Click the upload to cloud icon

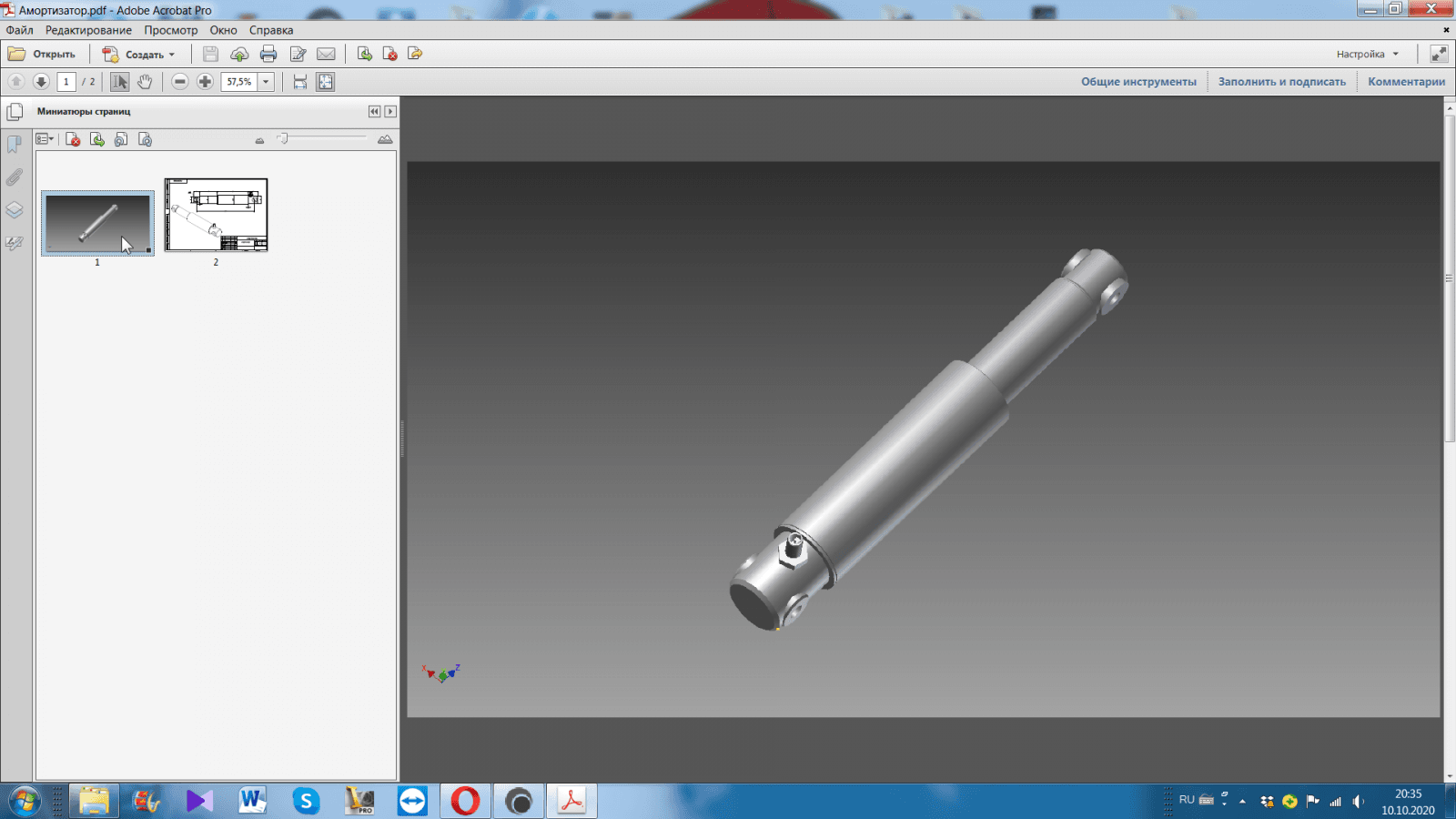pyautogui.click(x=239, y=54)
